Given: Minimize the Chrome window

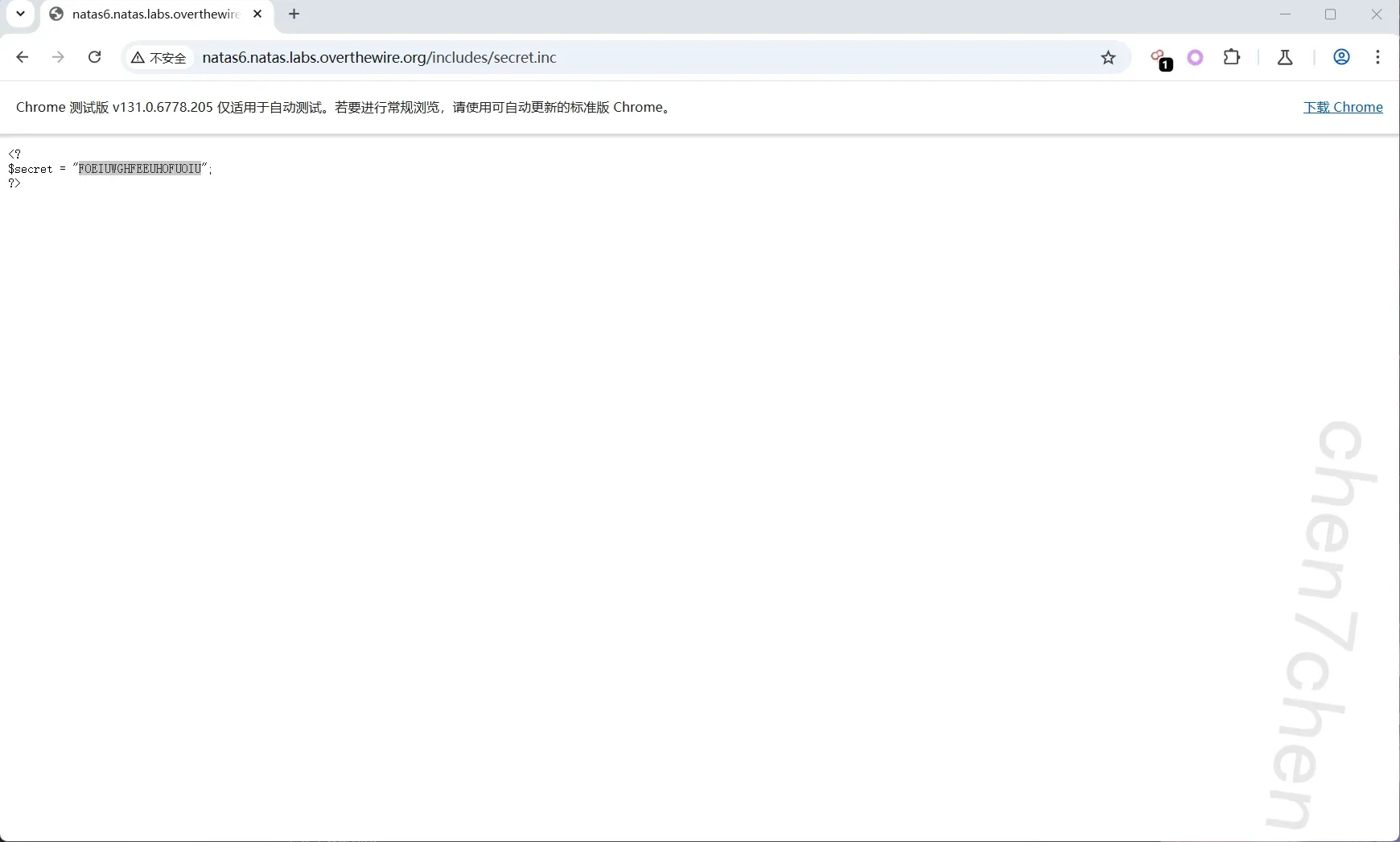Looking at the screenshot, I should (x=1285, y=14).
